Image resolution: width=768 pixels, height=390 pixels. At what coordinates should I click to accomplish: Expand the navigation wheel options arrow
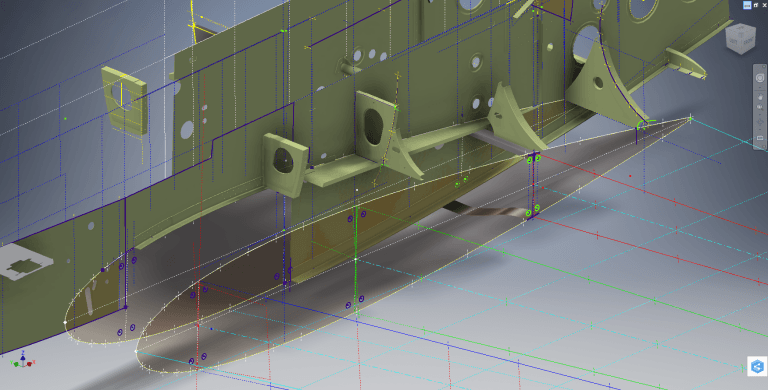pos(760,87)
